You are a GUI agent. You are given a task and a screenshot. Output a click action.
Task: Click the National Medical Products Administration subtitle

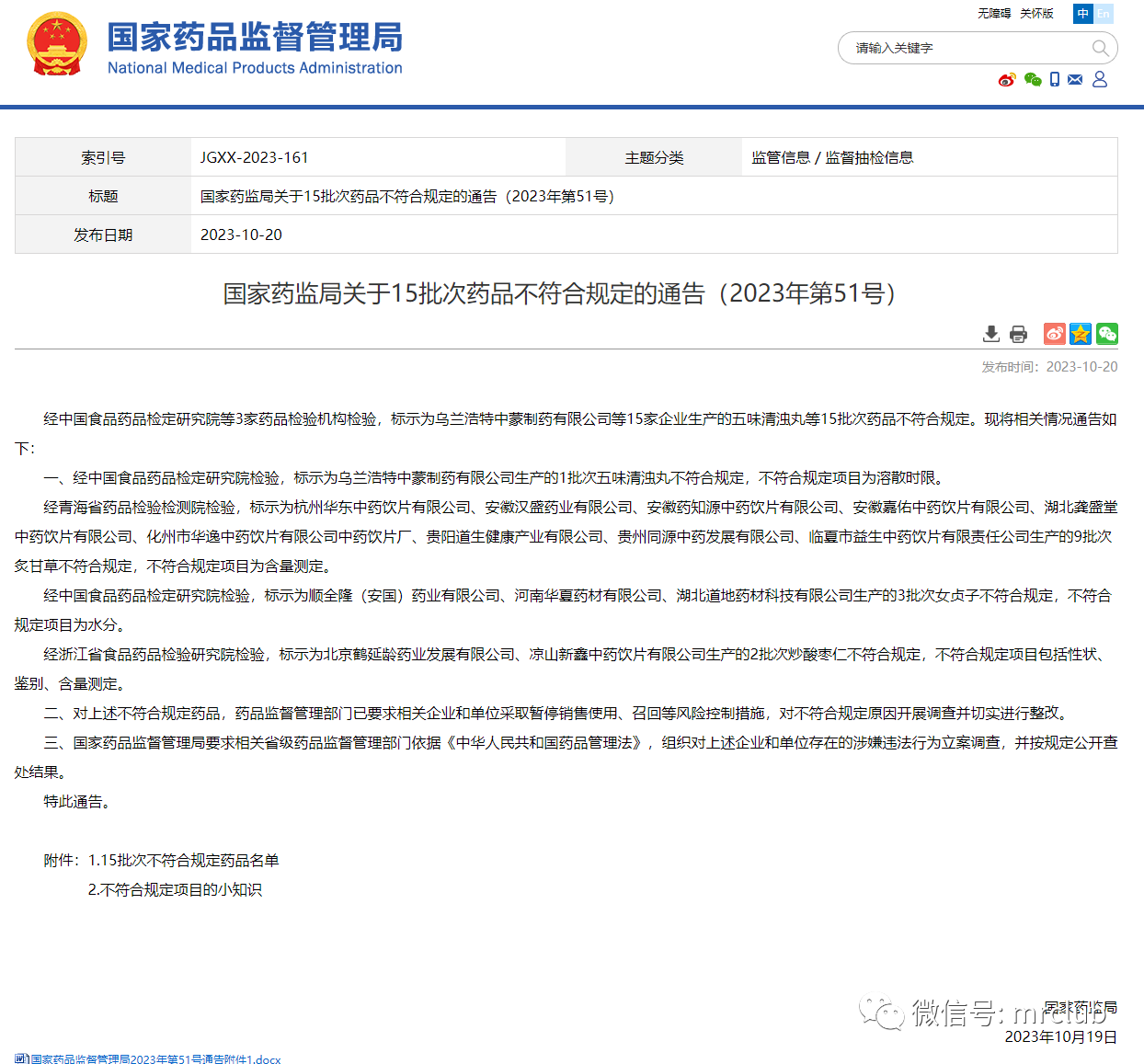click(255, 68)
